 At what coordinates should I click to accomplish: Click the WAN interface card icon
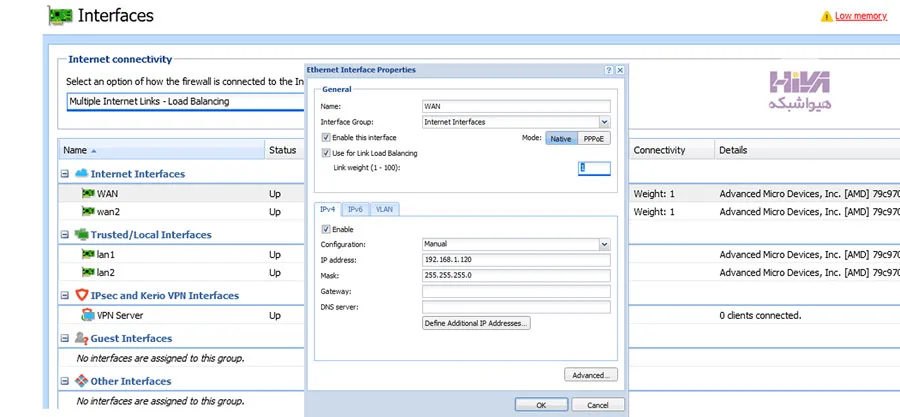88,193
